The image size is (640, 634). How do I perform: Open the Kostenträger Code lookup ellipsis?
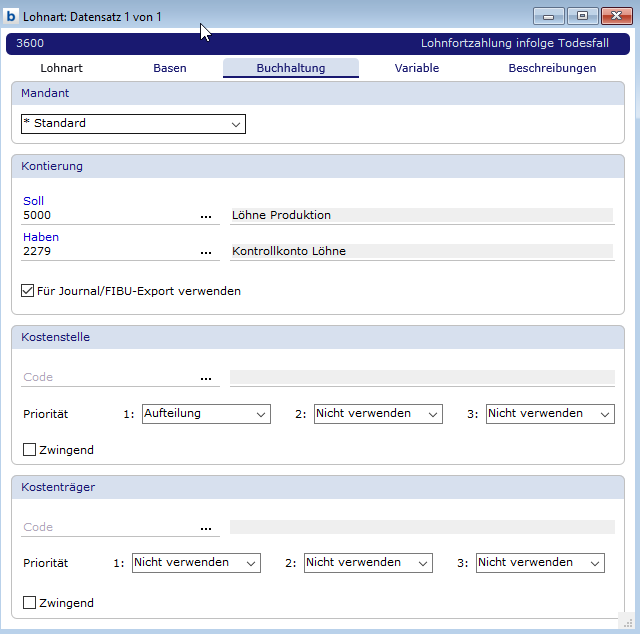tap(206, 528)
